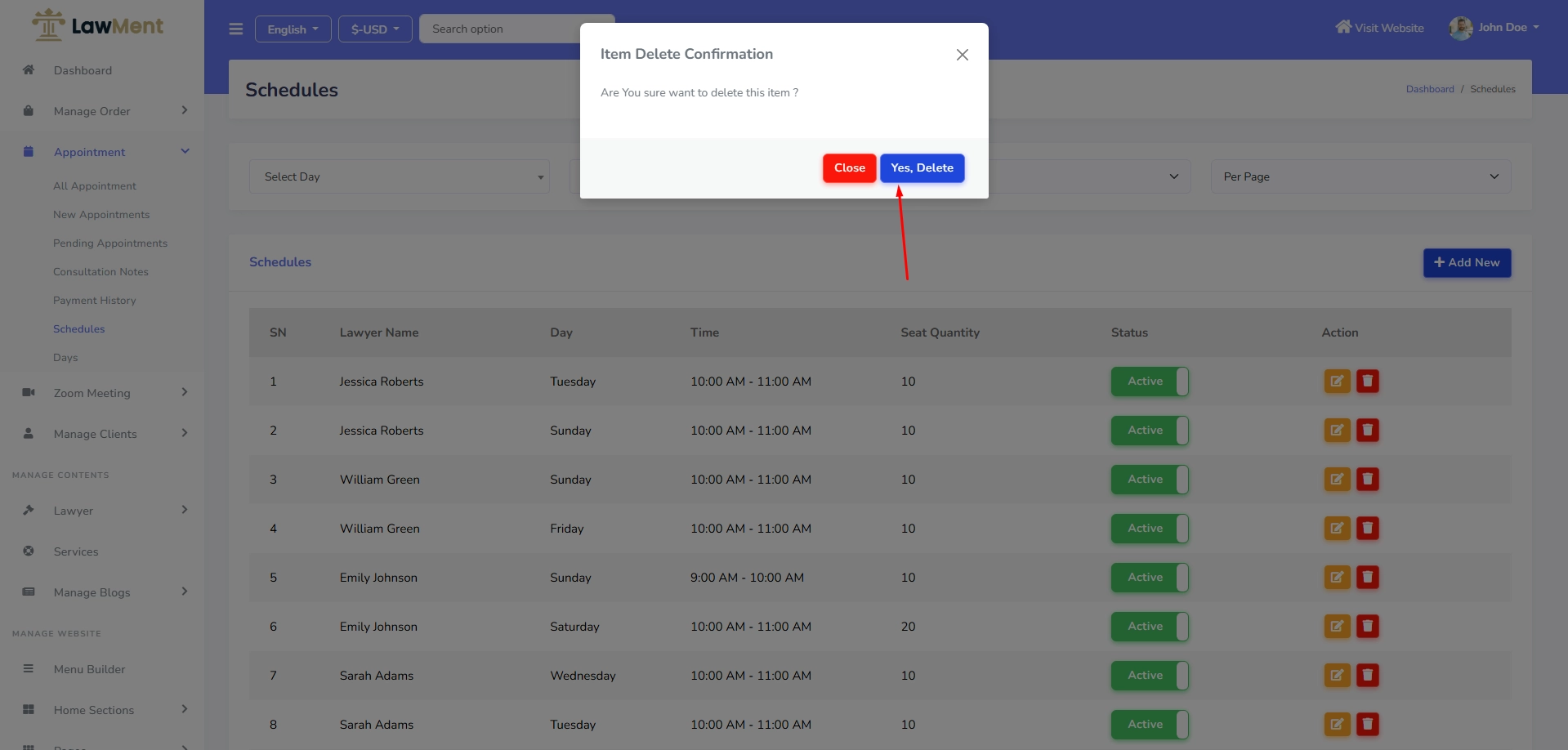
Task: Expand the Manage Blogs submenu
Action: click(102, 592)
